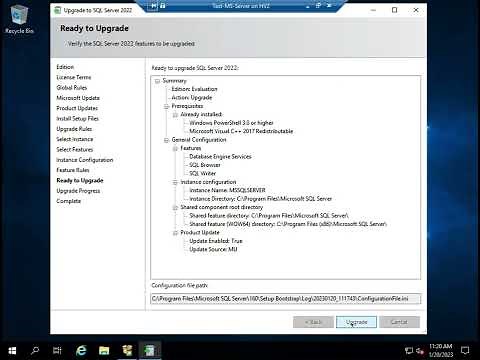Click the network tray icon

coord(409,350)
